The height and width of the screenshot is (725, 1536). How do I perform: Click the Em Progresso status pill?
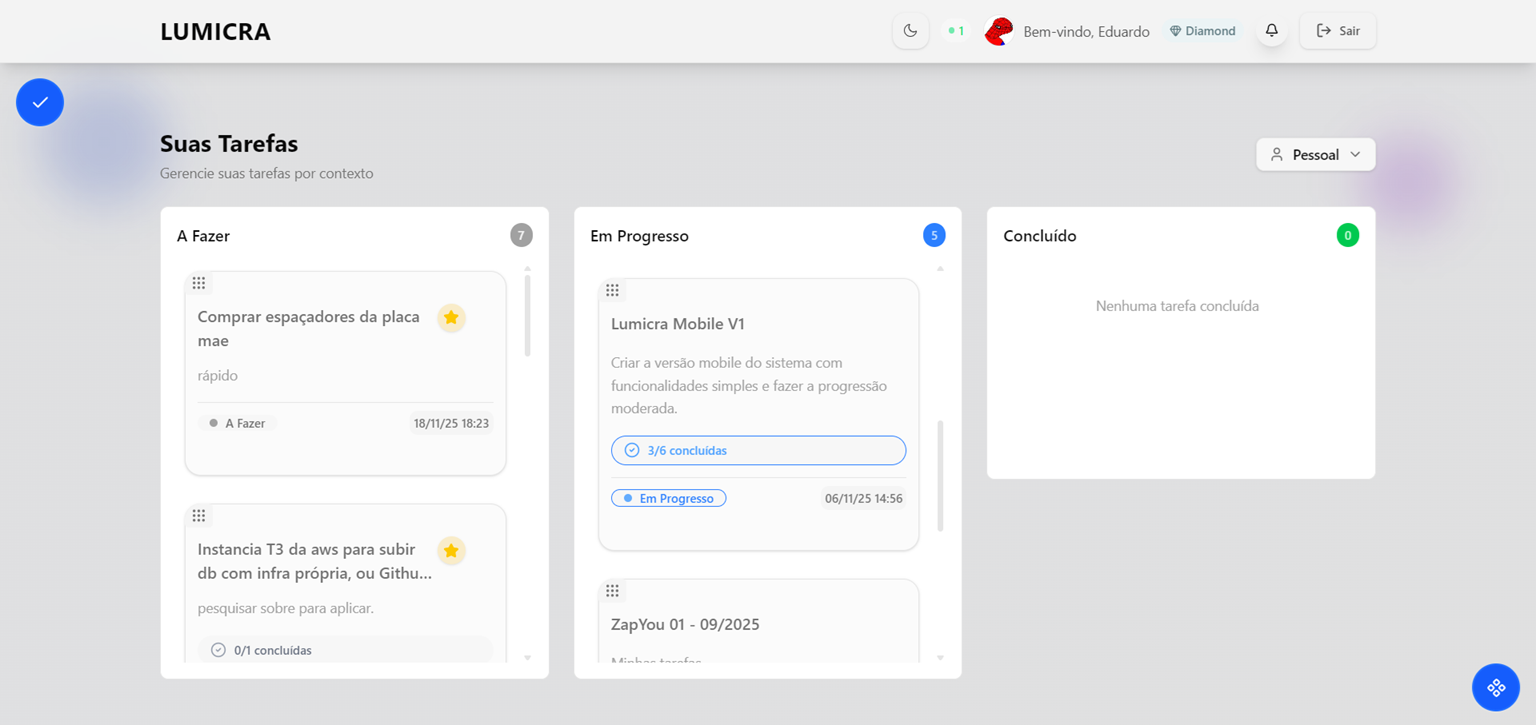click(x=668, y=497)
